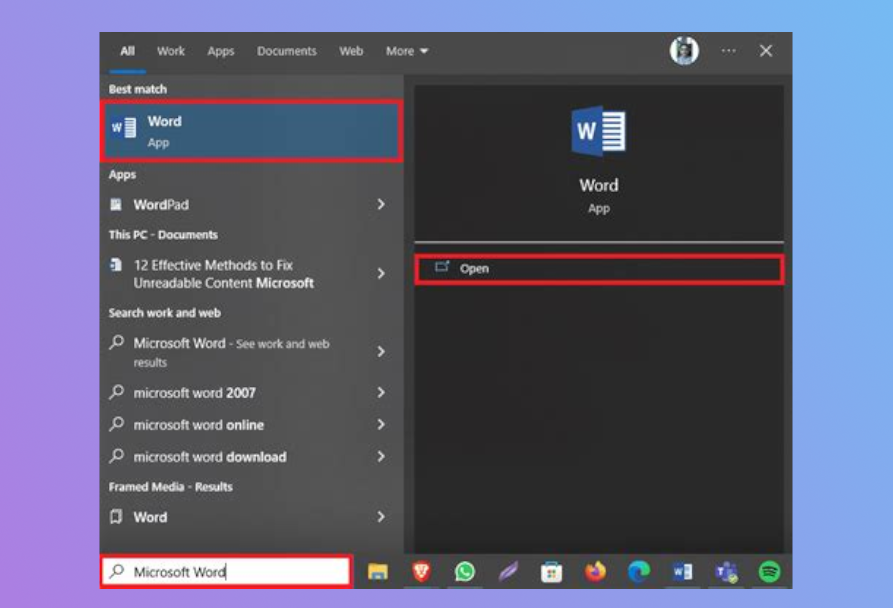893x608 pixels.
Task: Switch to the Documents search tab
Action: click(286, 51)
